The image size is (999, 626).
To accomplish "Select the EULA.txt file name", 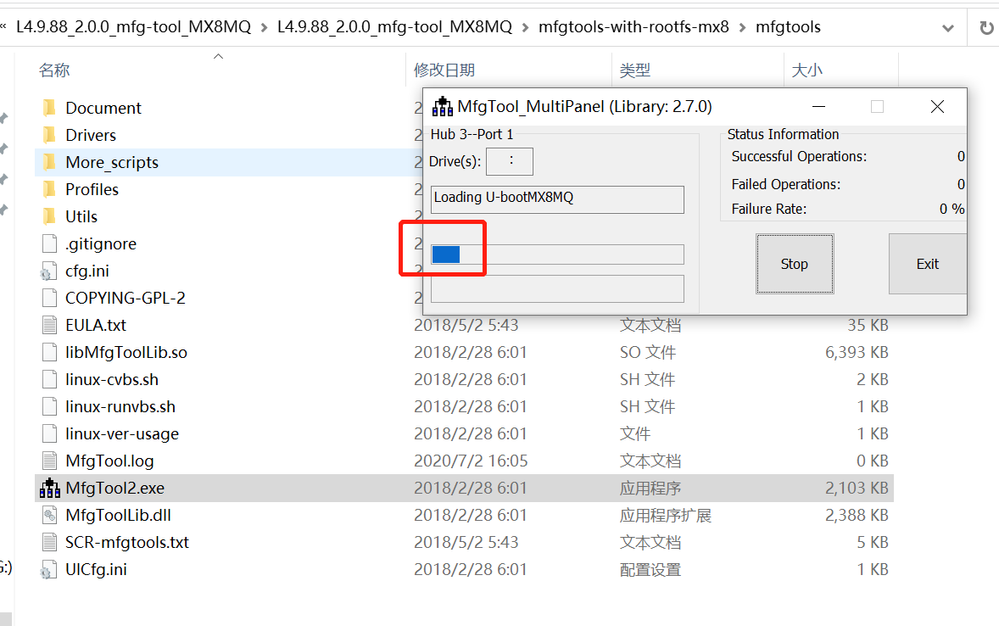I will 96,325.
